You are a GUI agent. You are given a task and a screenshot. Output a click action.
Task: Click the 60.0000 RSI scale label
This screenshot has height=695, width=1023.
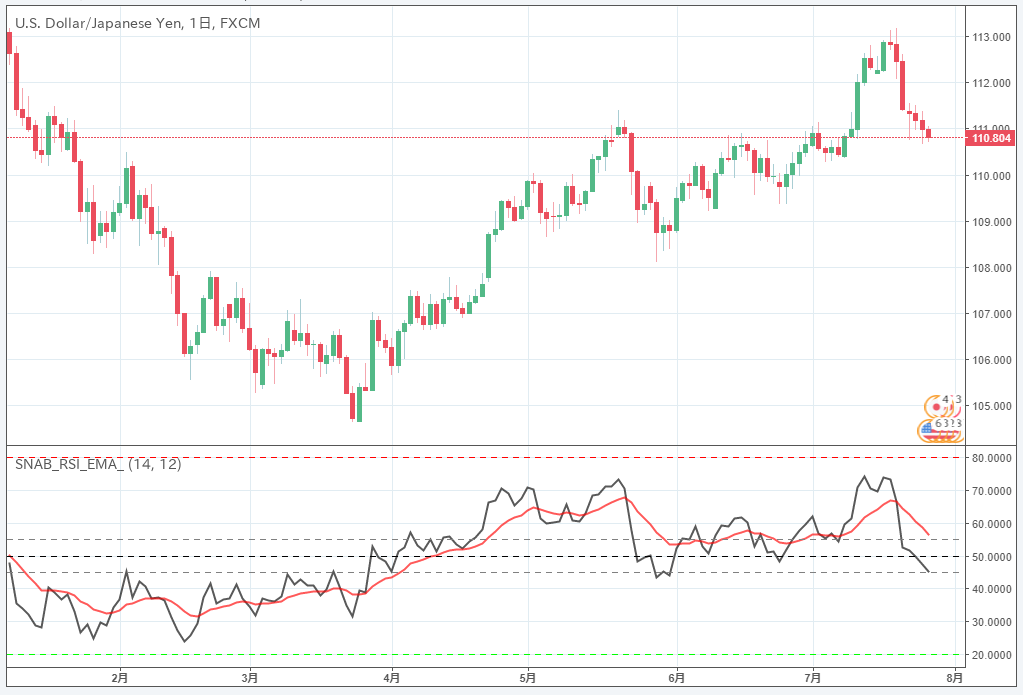[x=992, y=524]
